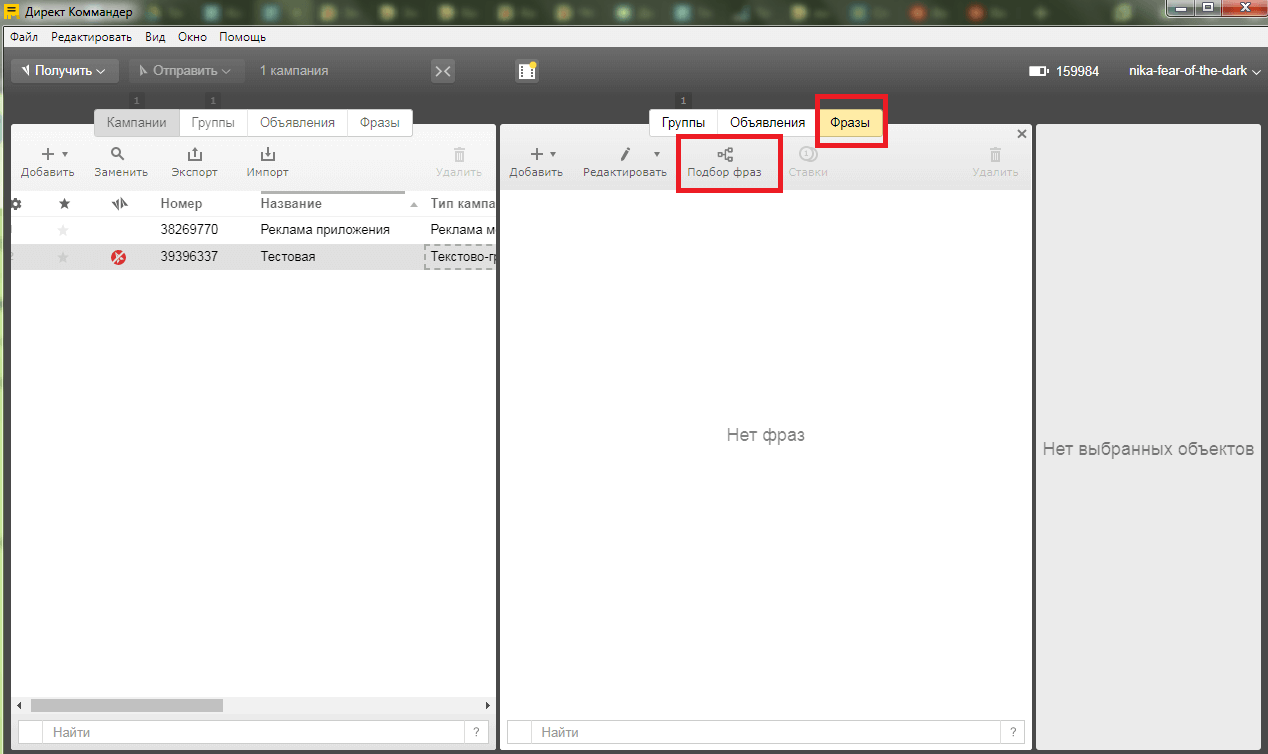This screenshot has width=1268, height=754.
Task: Click the film strip video icon
Action: pyautogui.click(x=527, y=71)
